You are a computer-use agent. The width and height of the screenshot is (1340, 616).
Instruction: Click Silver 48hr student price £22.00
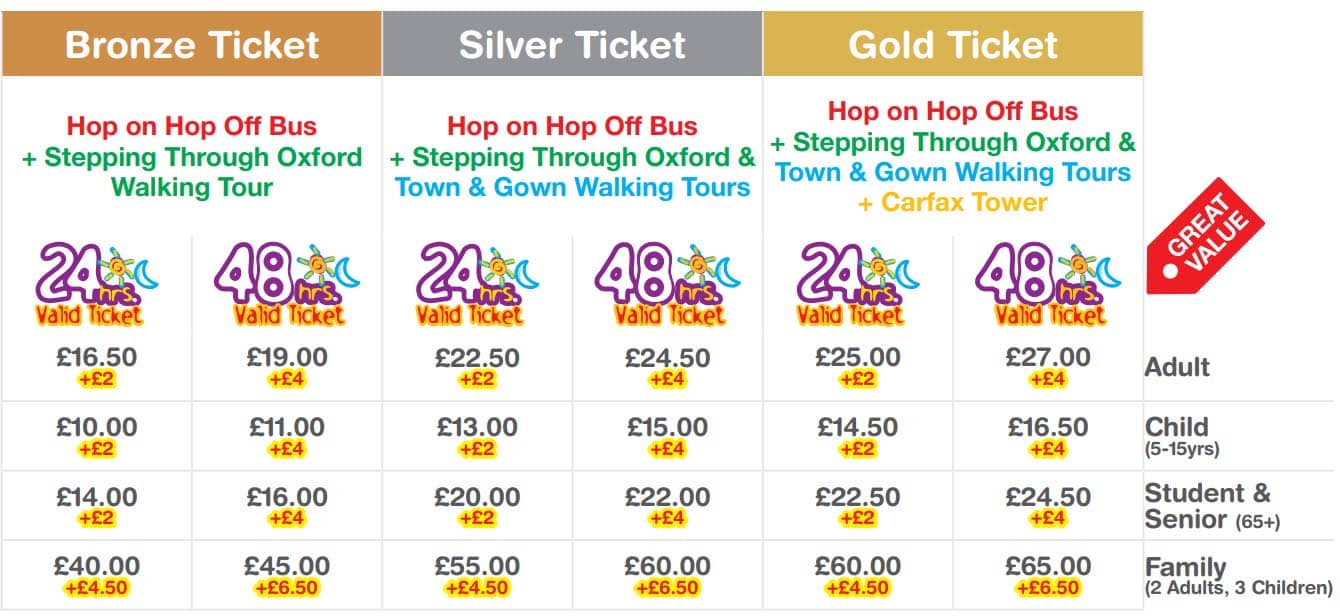[x=667, y=497]
